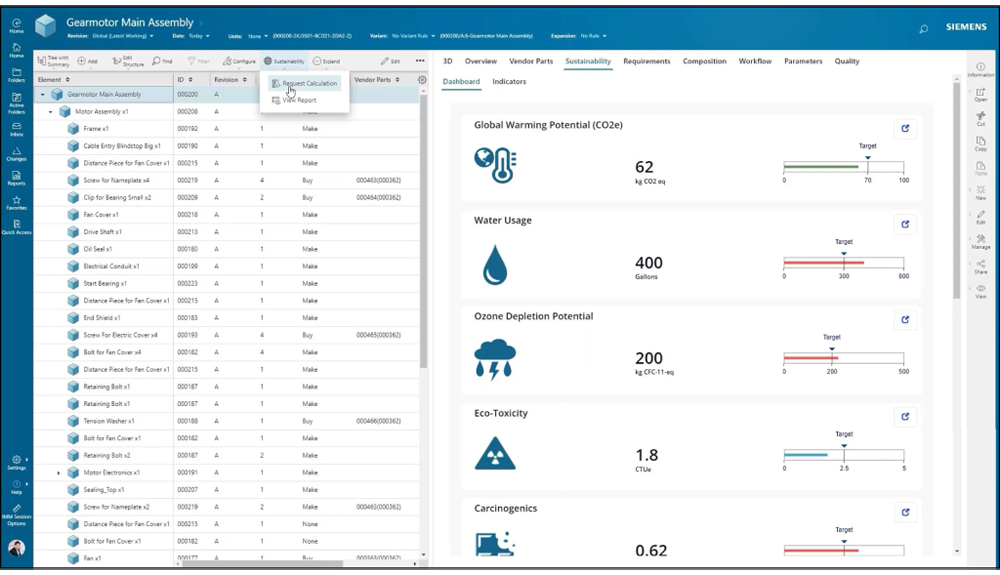Open the Expansion No Rule dropdown
The image size is (1000, 575).
(x=594, y=36)
